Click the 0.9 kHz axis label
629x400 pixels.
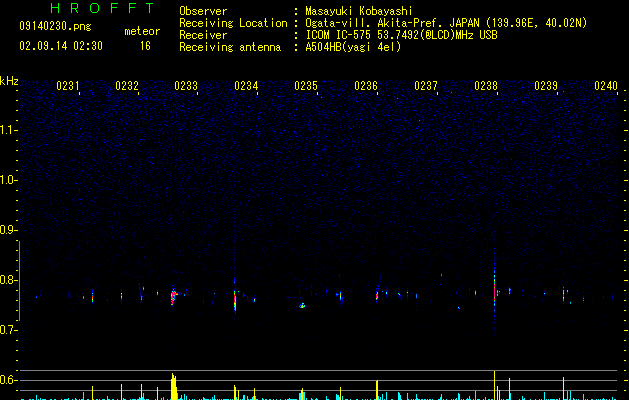point(8,230)
